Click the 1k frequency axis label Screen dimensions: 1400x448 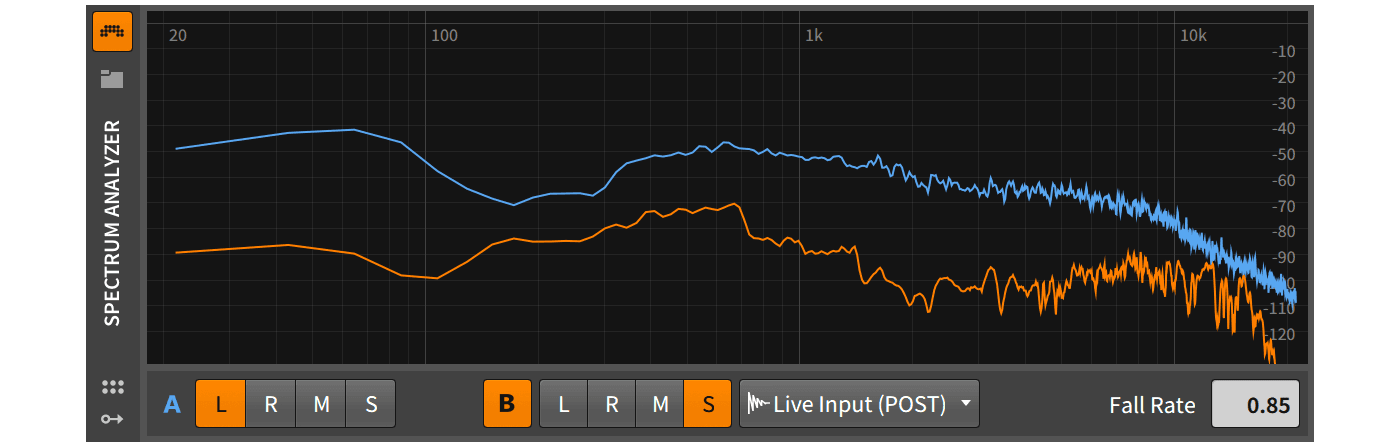pos(813,35)
